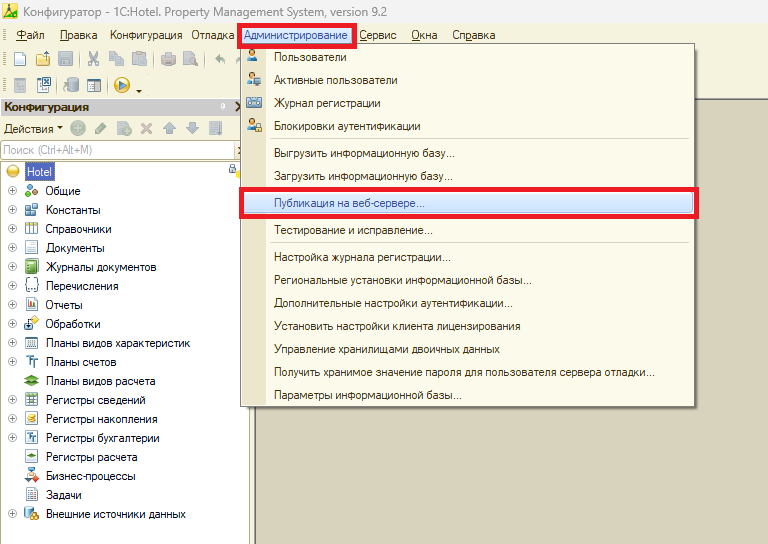Select Публикация на веб-сервере menu entry

click(x=349, y=203)
